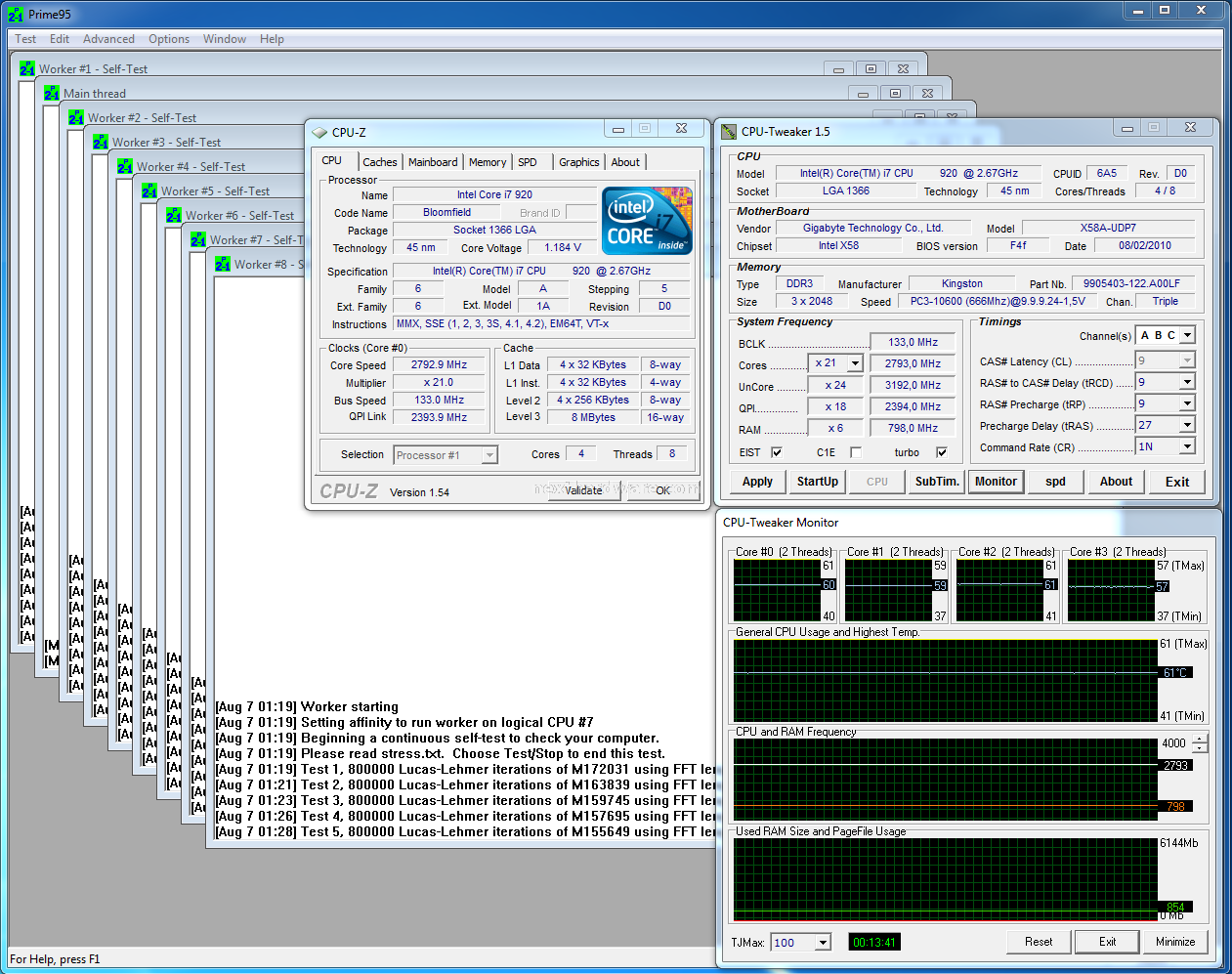
Task: Open the CAS# Latency (CL) dropdown
Action: 1187,360
